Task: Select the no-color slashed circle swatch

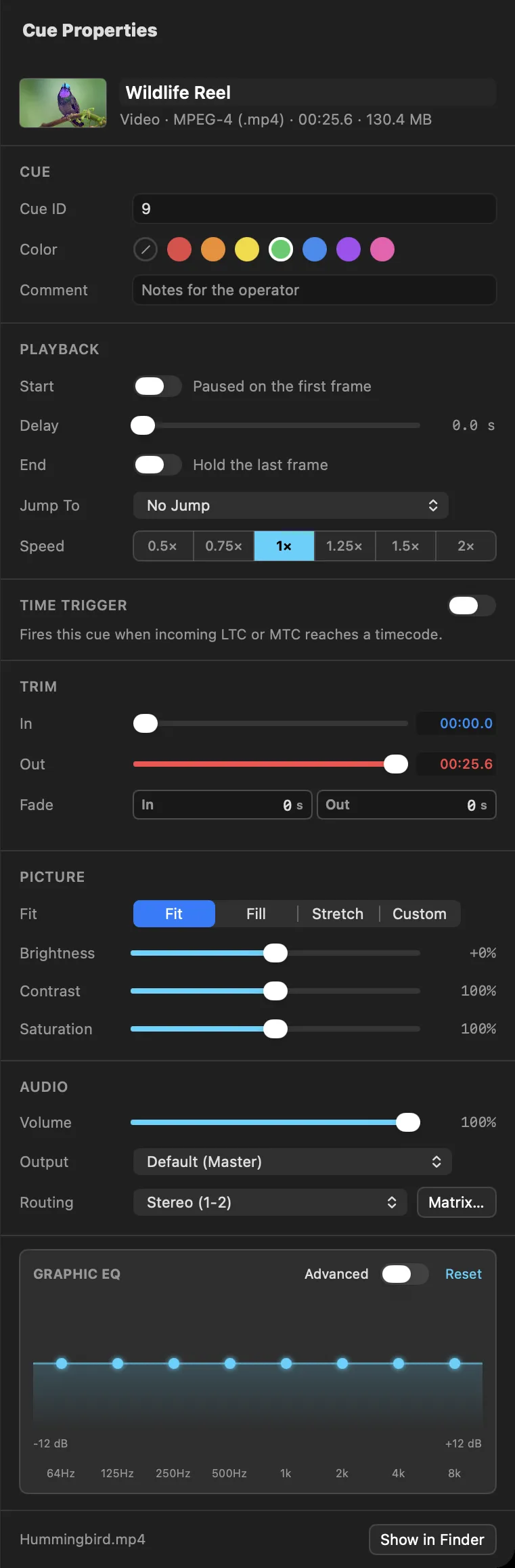Action: click(x=145, y=249)
